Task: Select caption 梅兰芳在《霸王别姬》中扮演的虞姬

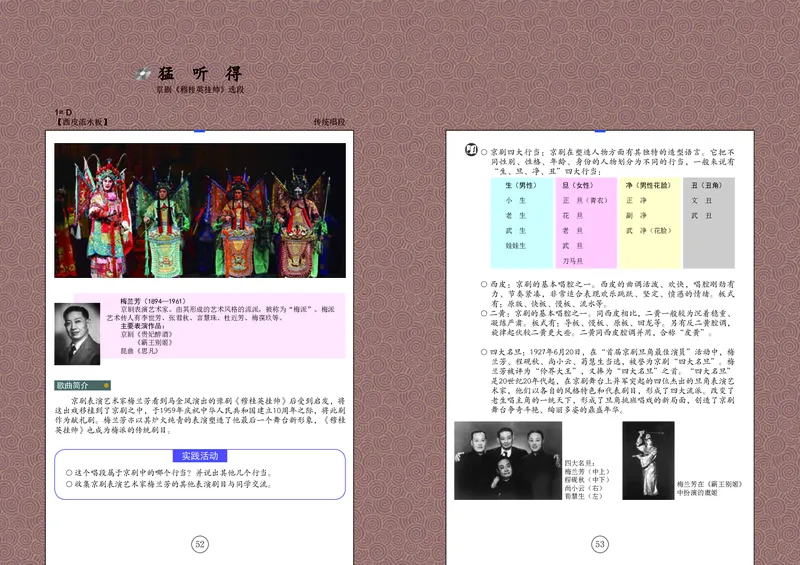Action: click(710, 488)
